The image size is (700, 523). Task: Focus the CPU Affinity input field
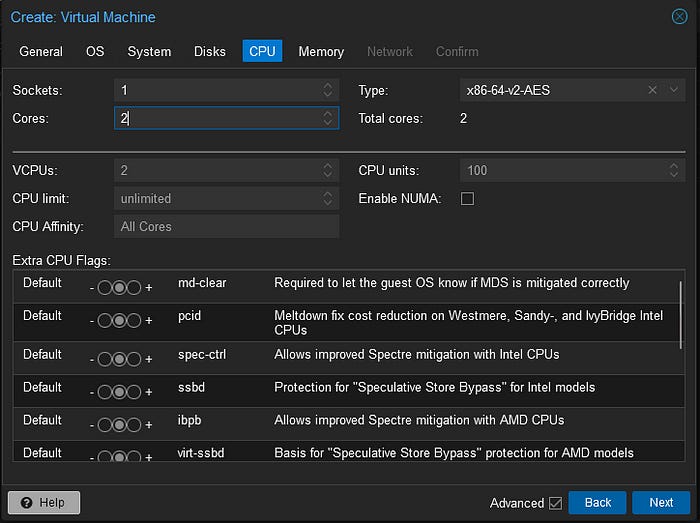click(x=226, y=226)
